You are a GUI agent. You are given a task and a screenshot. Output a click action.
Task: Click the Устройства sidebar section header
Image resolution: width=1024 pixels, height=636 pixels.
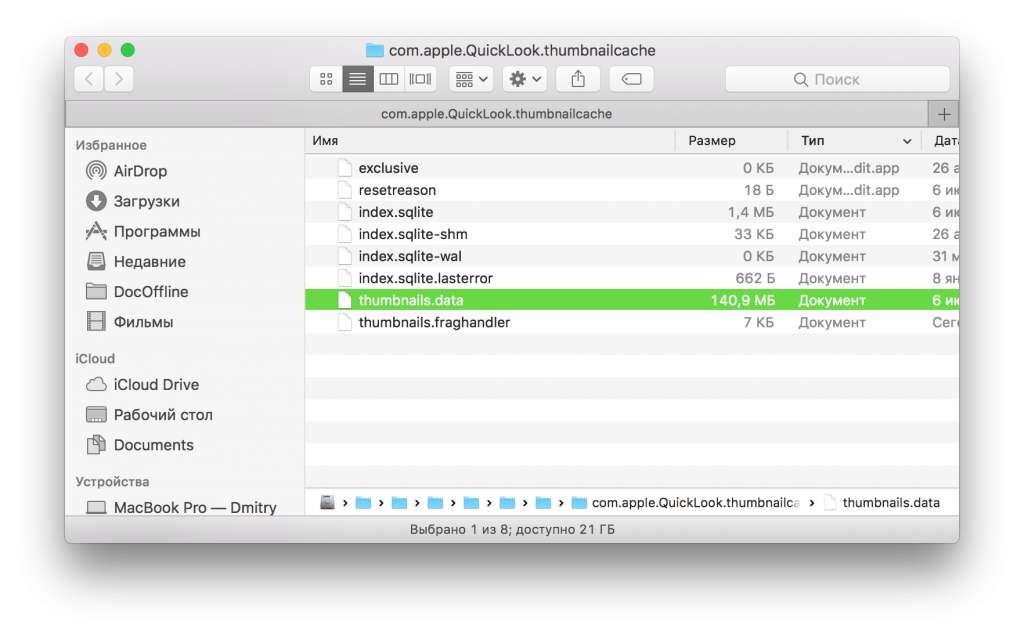click(112, 481)
